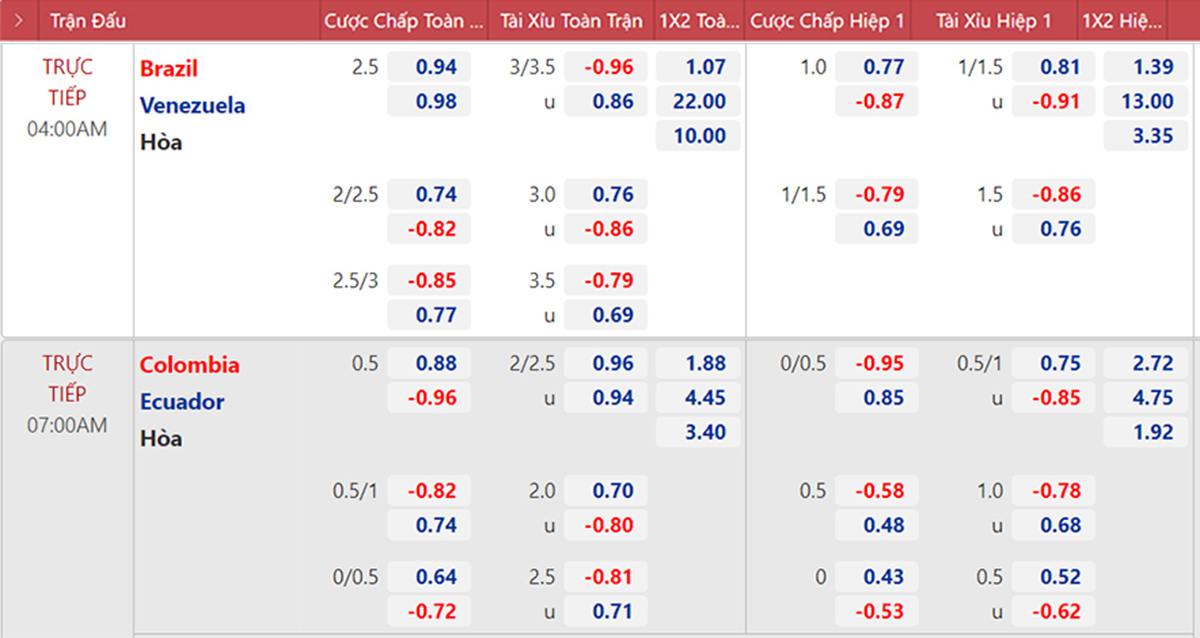Bet under 2/2.5 Colombia match at 0.94

[x=606, y=397]
